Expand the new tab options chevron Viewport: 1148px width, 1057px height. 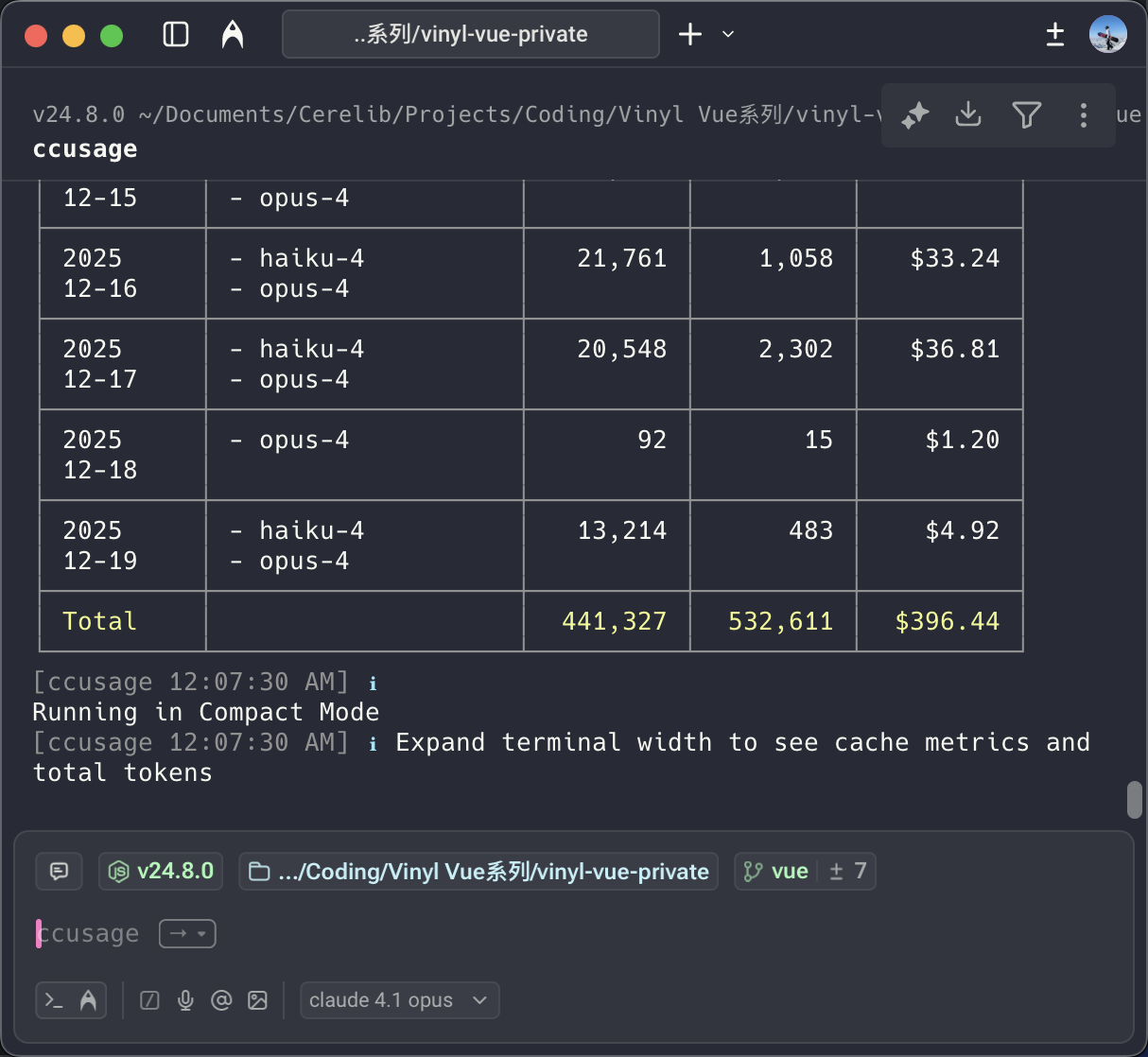click(728, 35)
